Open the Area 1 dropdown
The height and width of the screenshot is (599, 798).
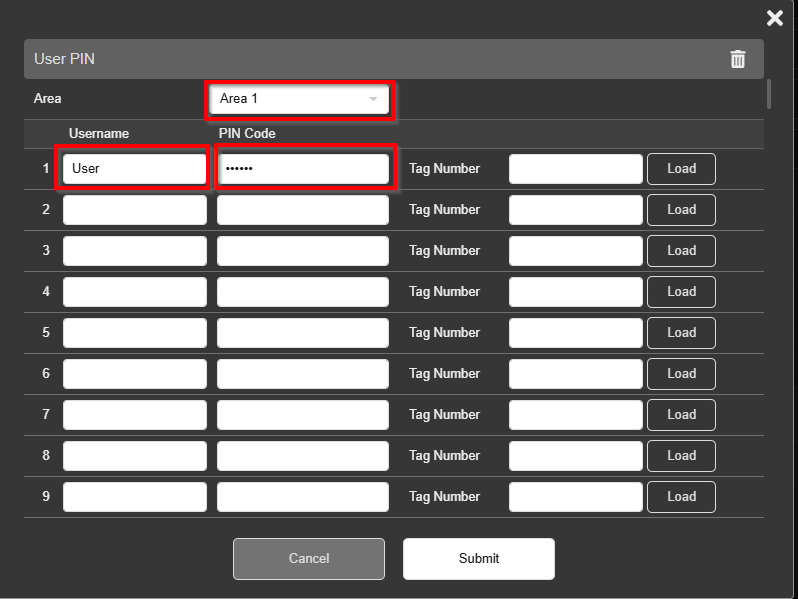click(x=301, y=99)
